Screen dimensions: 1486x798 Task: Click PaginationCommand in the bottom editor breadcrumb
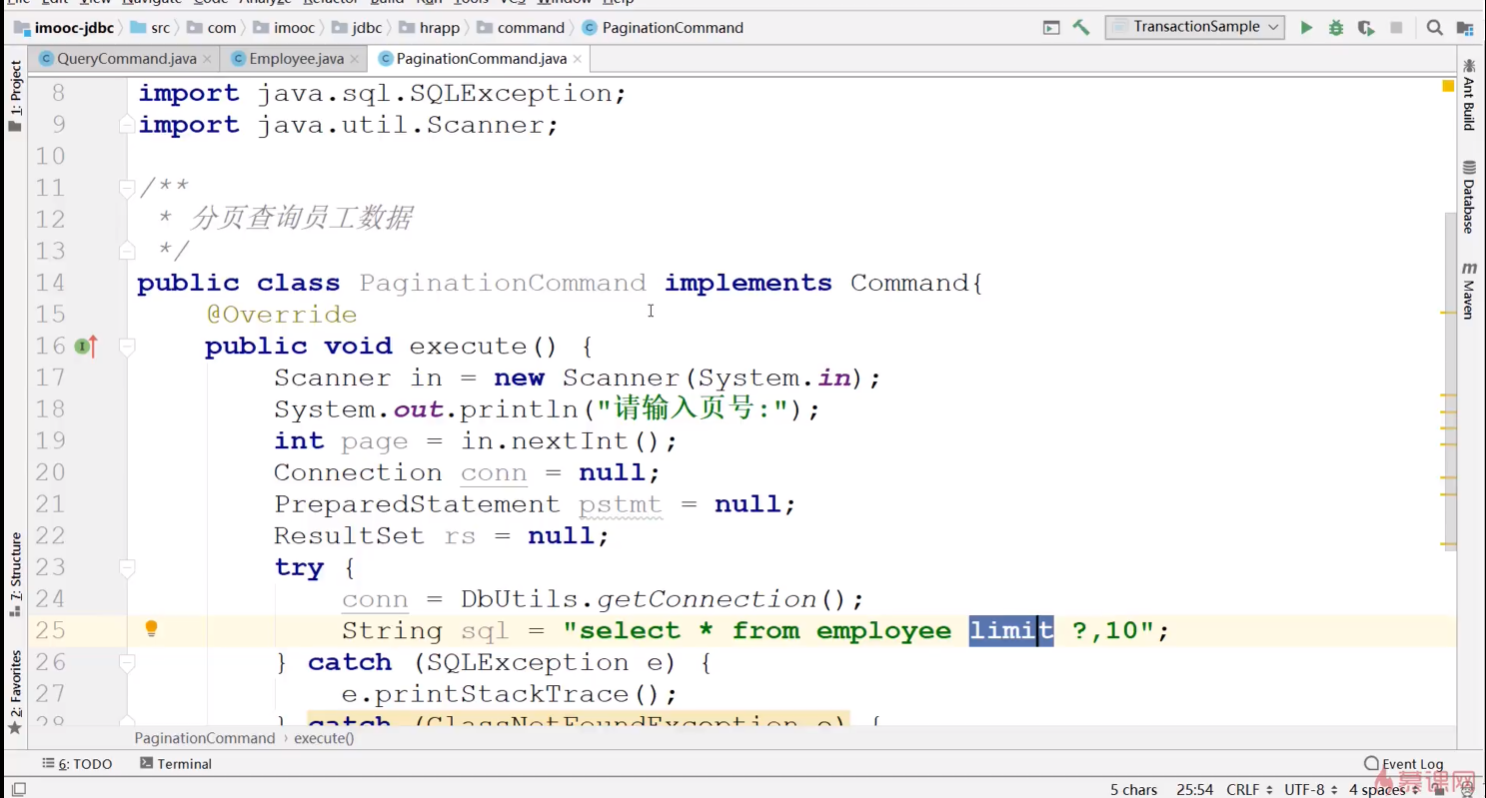[x=205, y=738]
